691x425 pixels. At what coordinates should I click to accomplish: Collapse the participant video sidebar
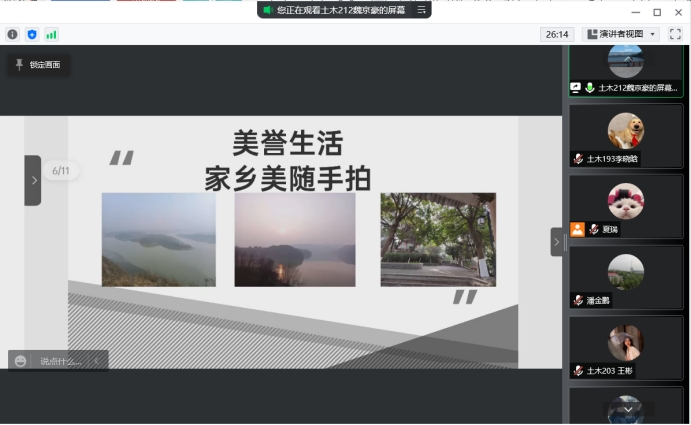(557, 242)
